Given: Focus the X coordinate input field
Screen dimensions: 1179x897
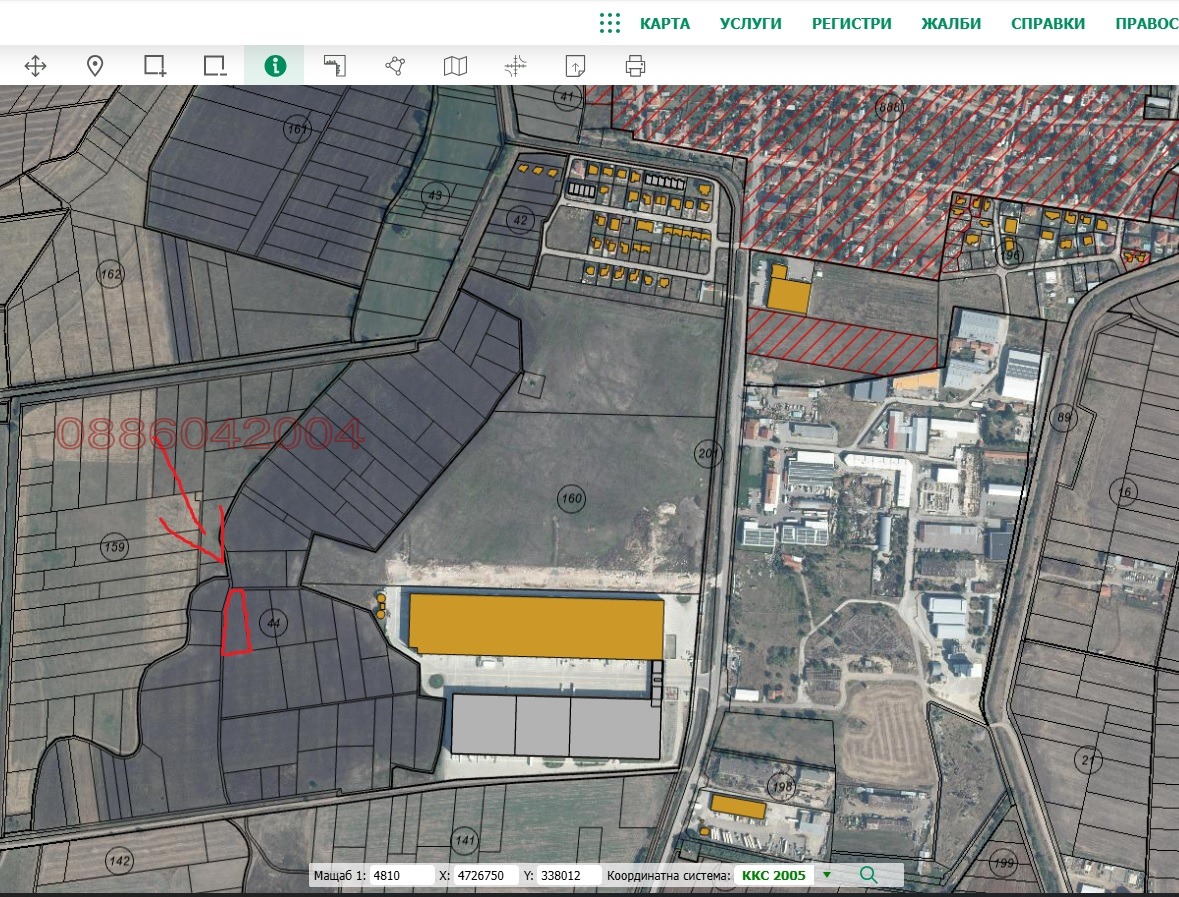Looking at the screenshot, I should (486, 875).
